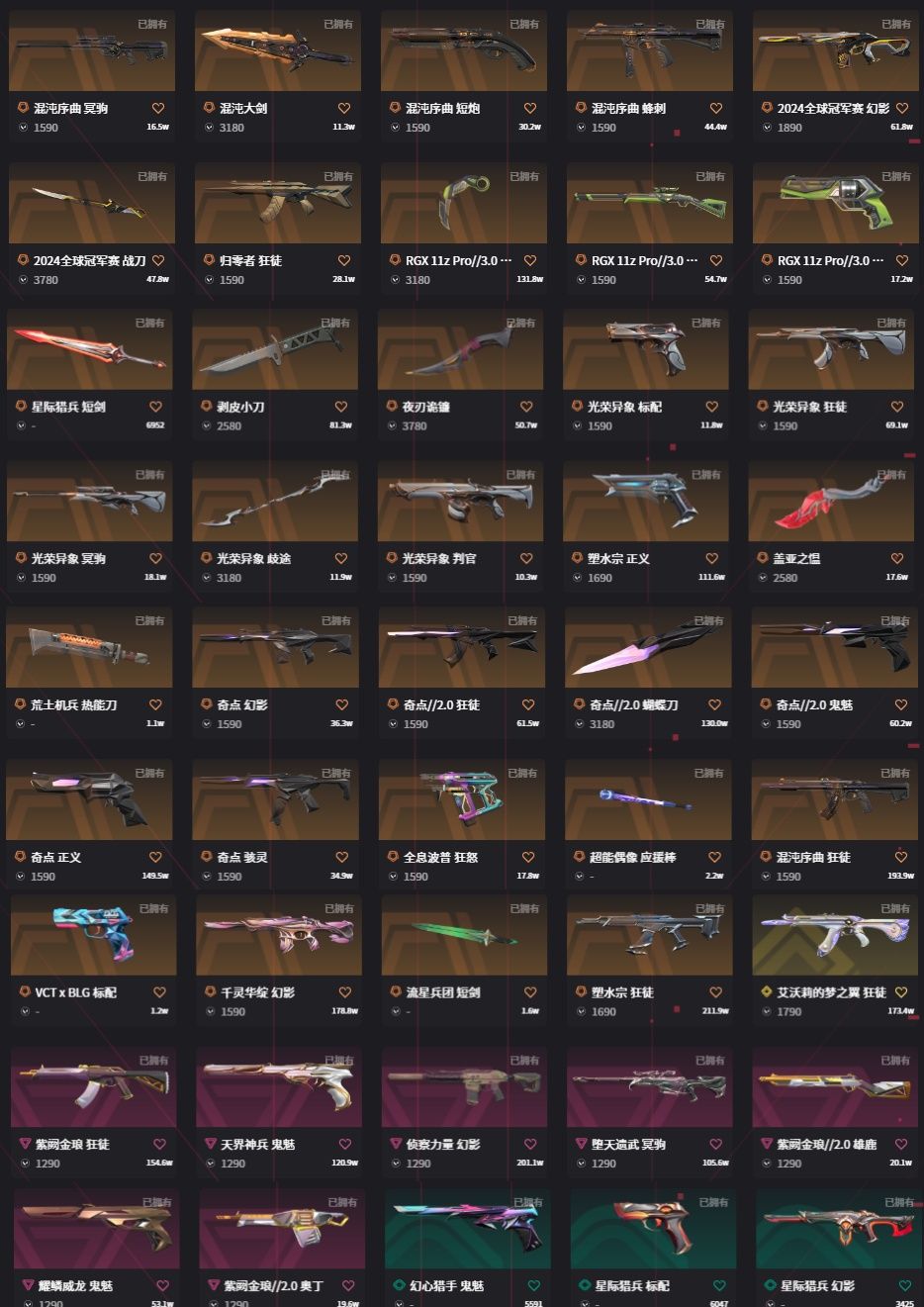Click the heart icon beside 紫阙金琅 狂徒
Image resolution: width=924 pixels, height=1307 pixels.
[x=159, y=1144]
